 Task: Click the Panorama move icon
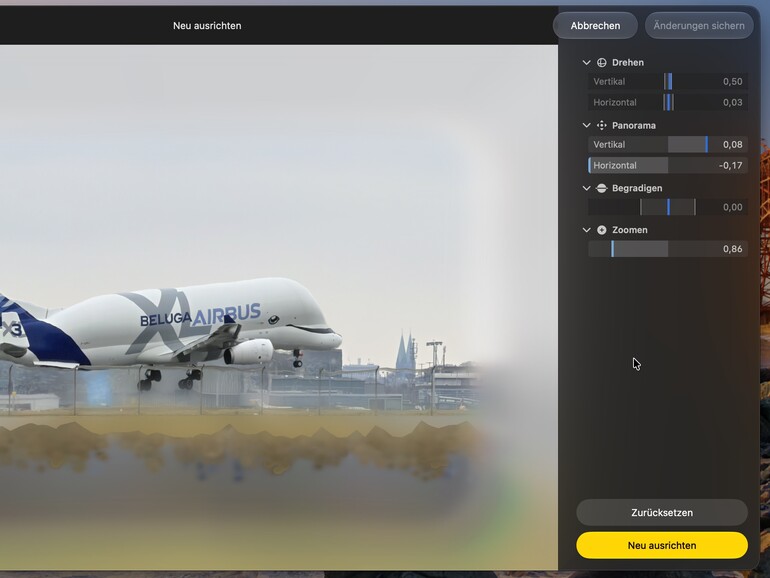coord(602,125)
